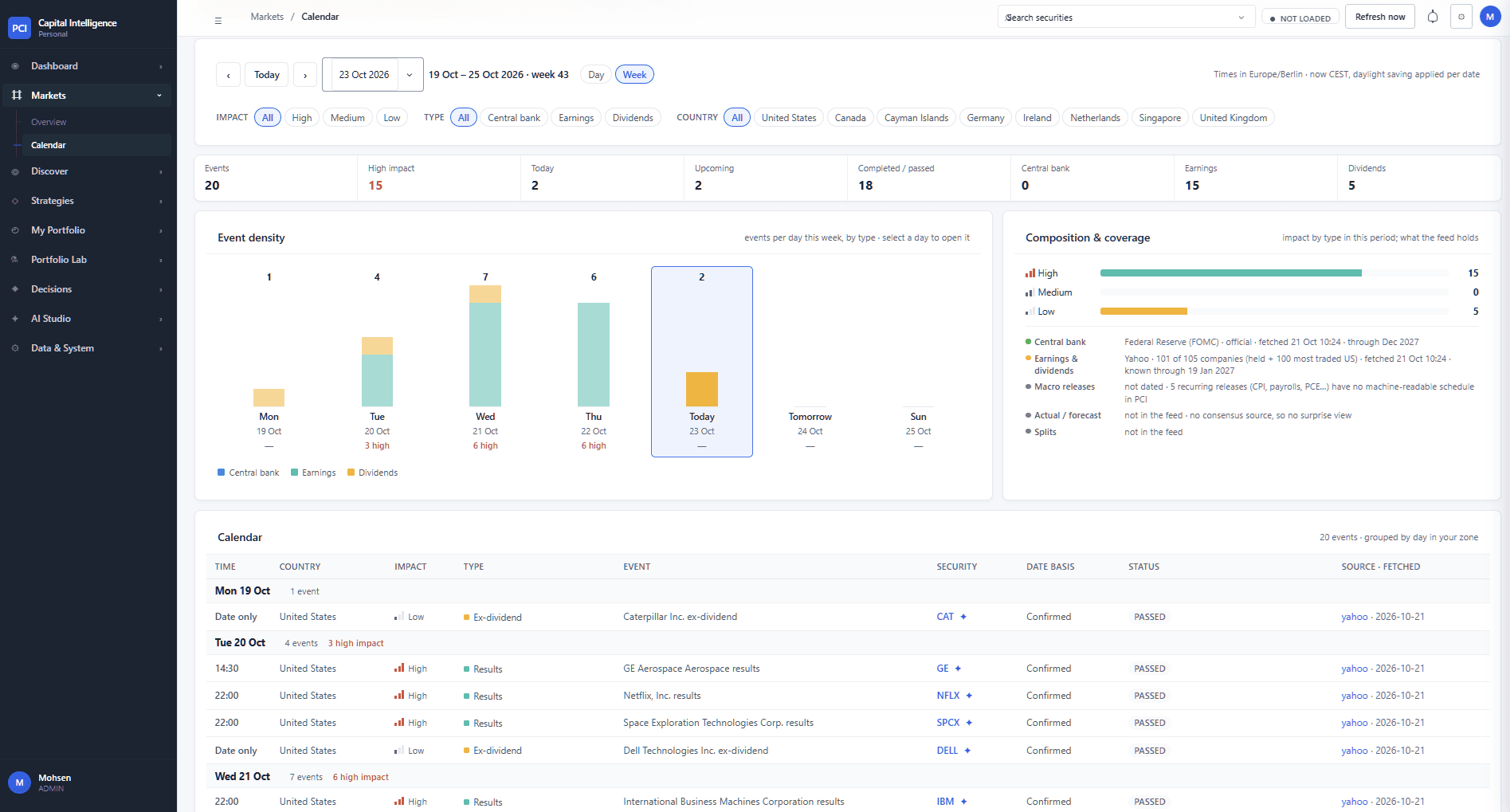Viewport: 1510px width, 812px height.
Task: Click the Data & System sidebar icon
Action: [15, 348]
